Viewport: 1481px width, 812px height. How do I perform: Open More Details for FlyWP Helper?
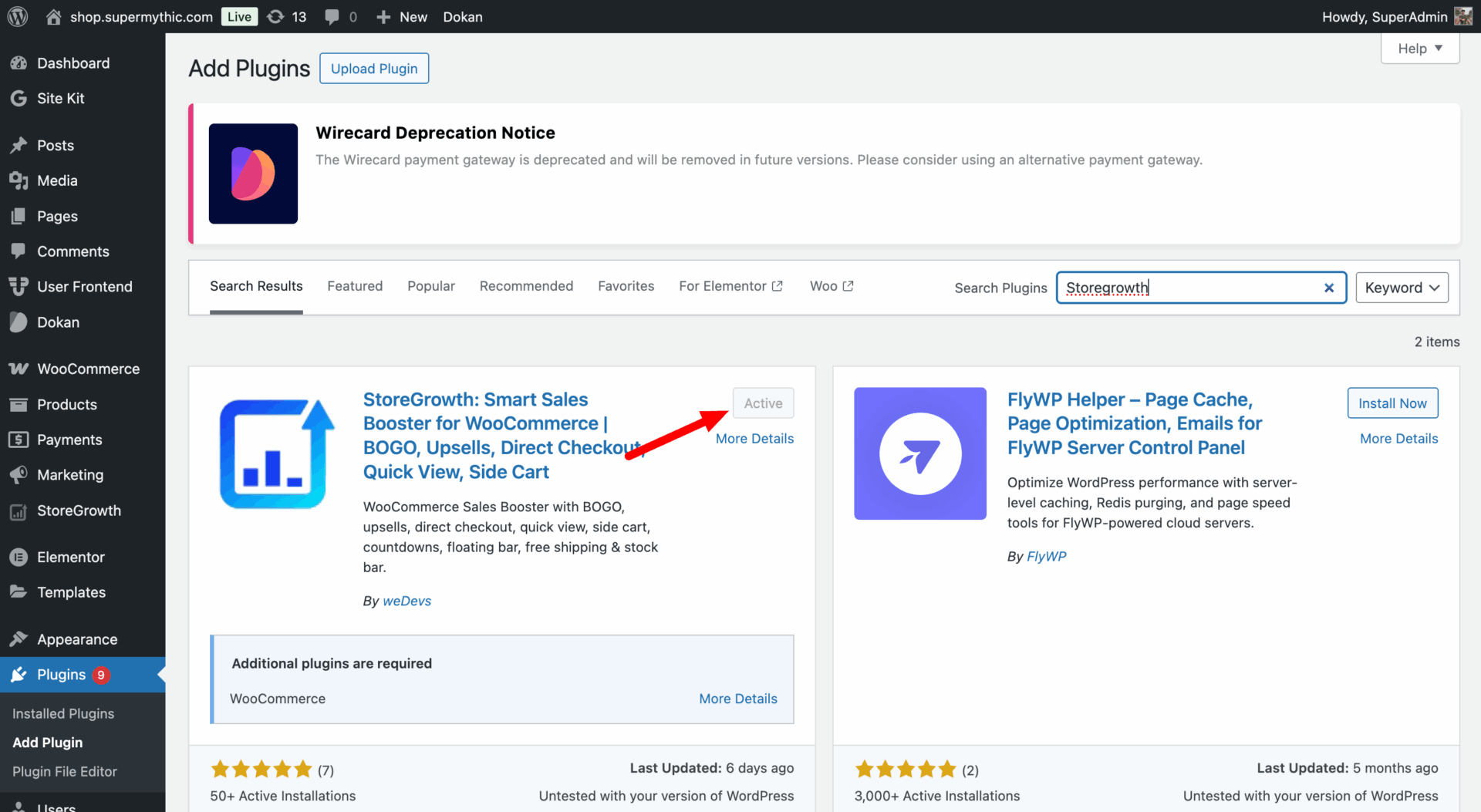click(1398, 439)
